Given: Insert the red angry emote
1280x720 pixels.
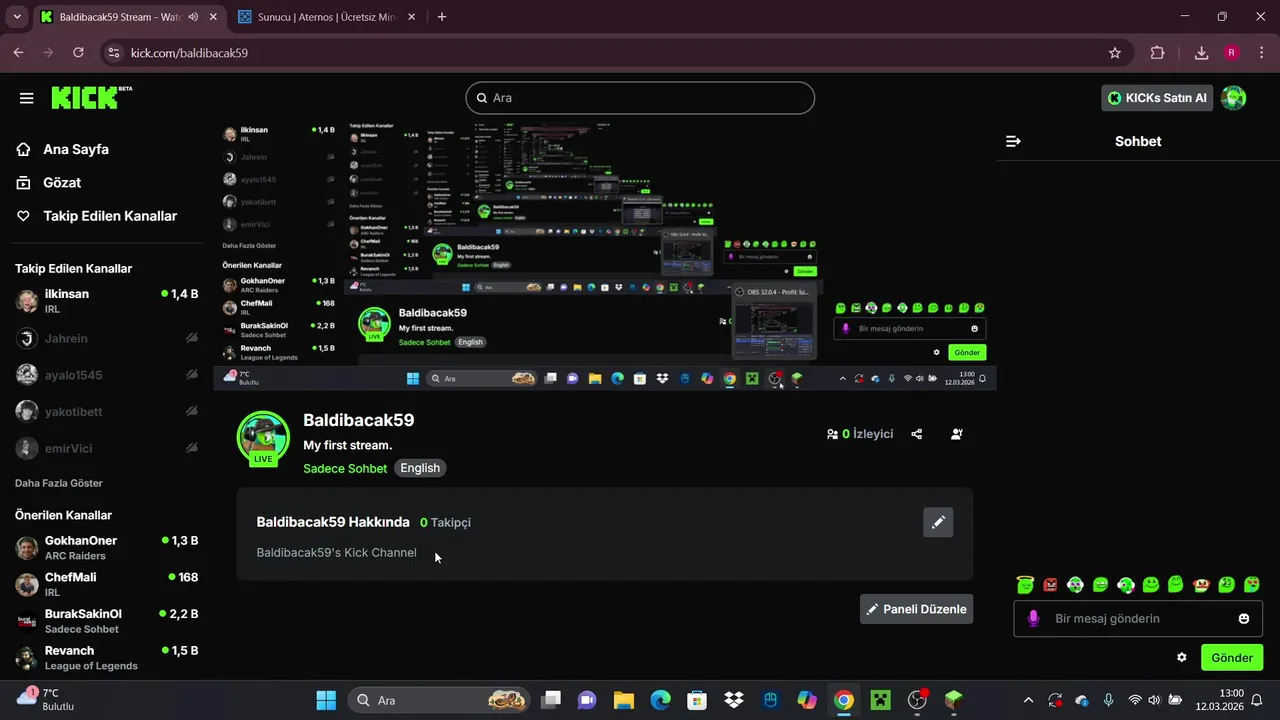Looking at the screenshot, I should (1050, 584).
